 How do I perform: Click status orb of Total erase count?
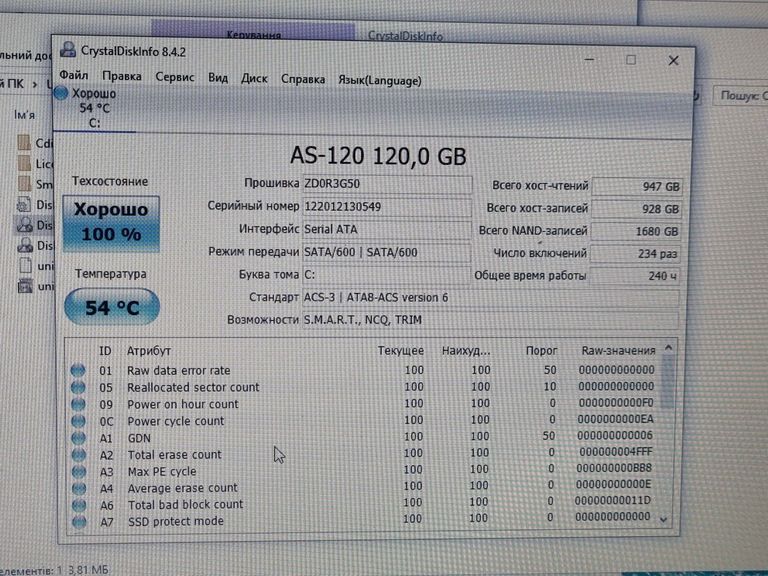click(x=79, y=455)
